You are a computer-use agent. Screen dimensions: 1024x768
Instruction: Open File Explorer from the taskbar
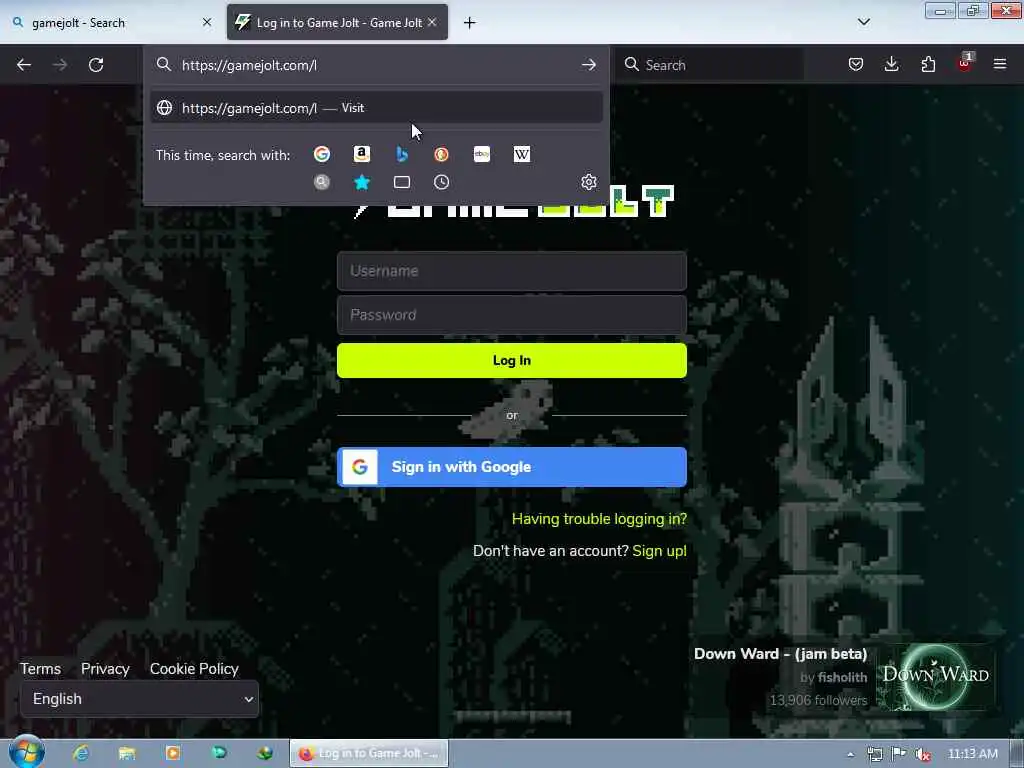point(127,753)
